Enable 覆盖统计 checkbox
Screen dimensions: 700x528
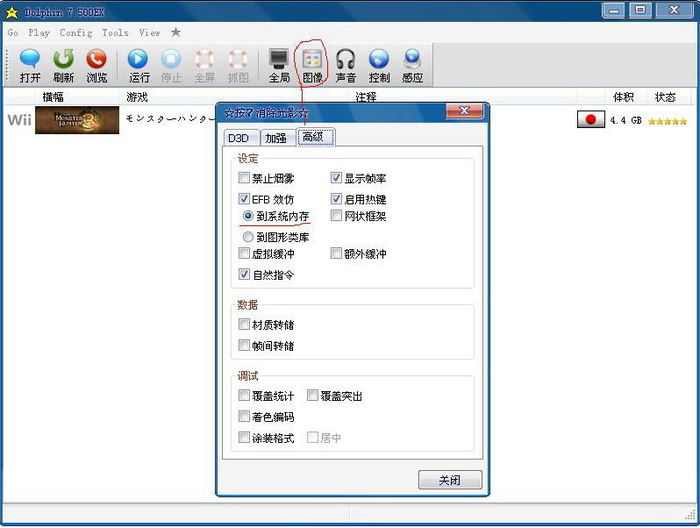click(244, 395)
